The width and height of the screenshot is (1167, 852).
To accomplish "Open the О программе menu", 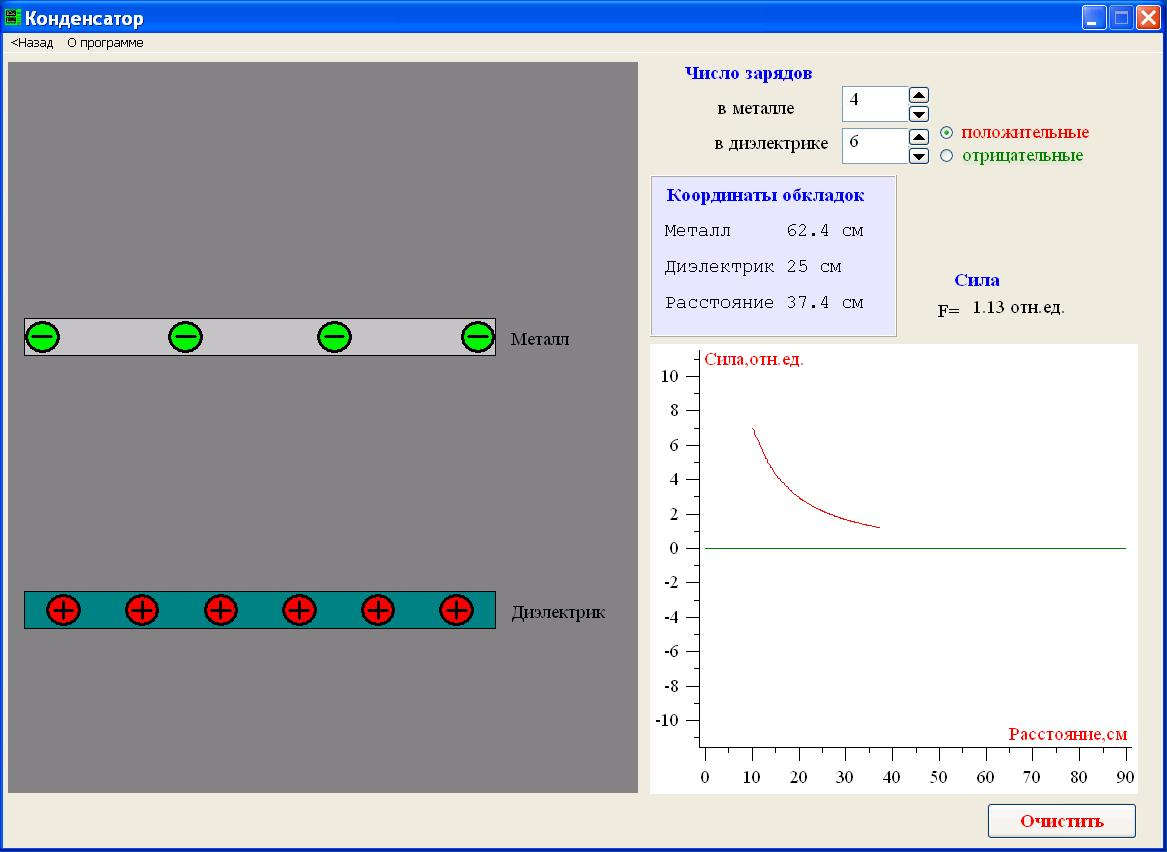I will point(105,43).
